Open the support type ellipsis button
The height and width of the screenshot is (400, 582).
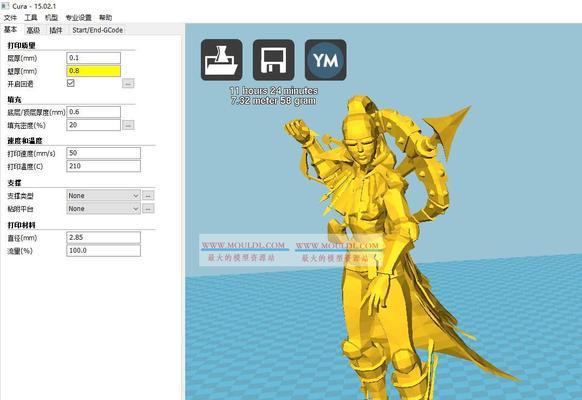(x=148, y=196)
